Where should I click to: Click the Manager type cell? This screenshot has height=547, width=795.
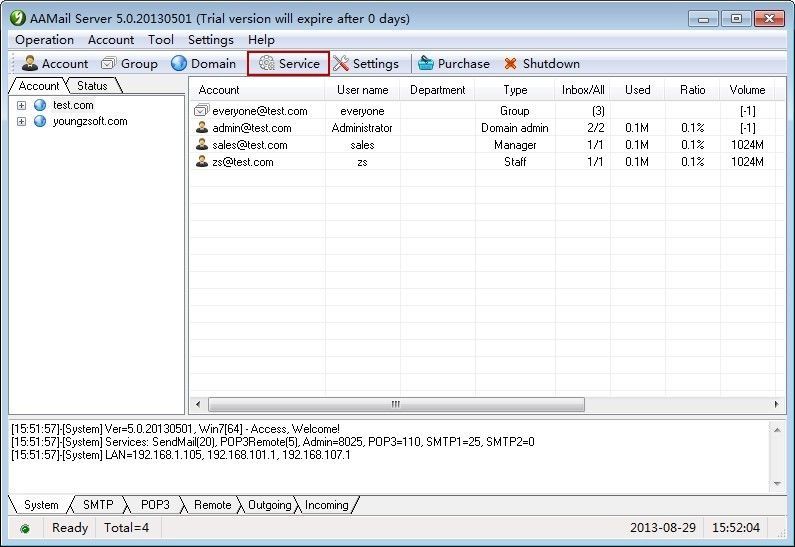tap(515, 145)
